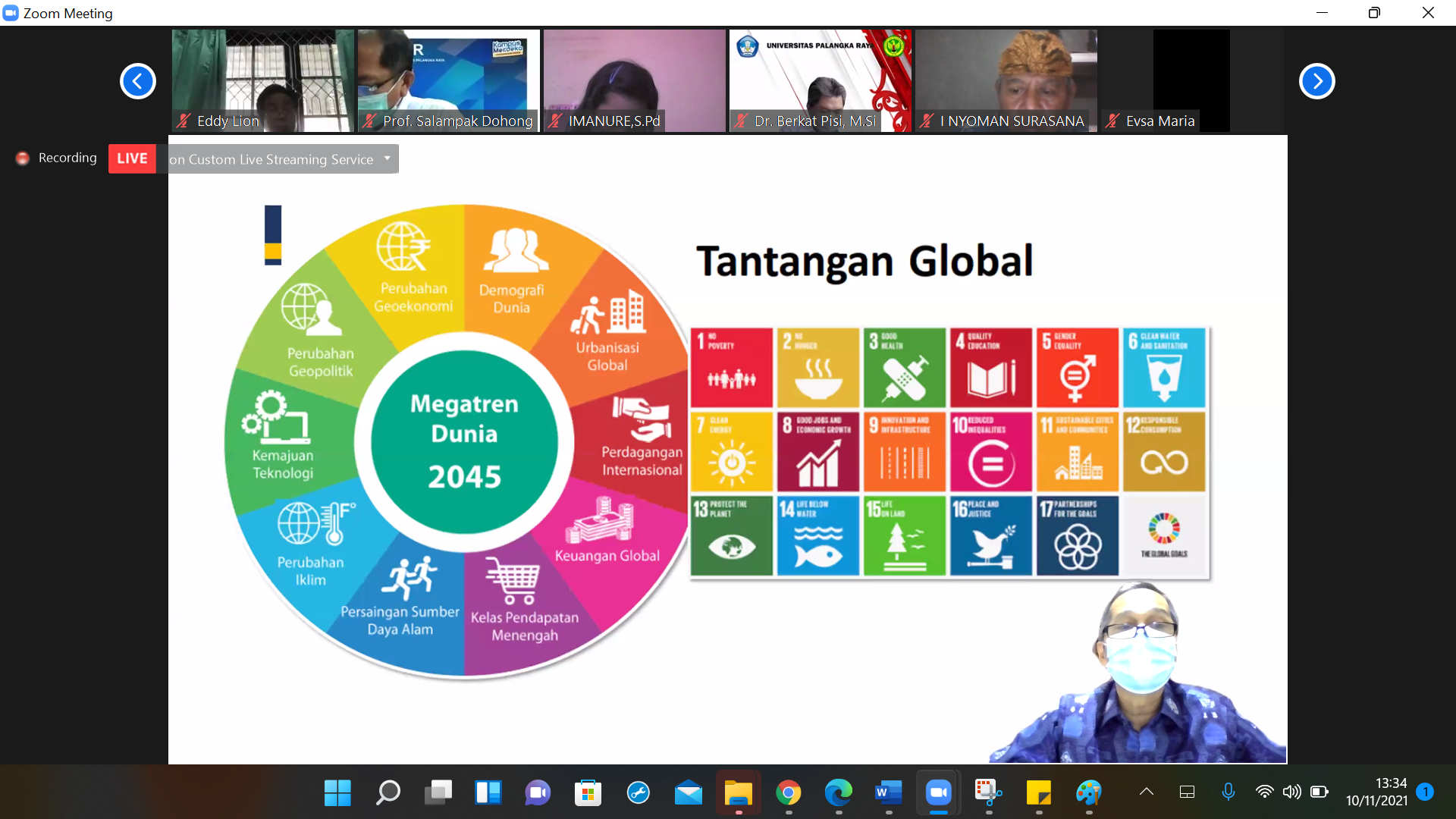Image resolution: width=1456 pixels, height=819 pixels.
Task: Open File Explorer from taskbar
Action: [738, 792]
